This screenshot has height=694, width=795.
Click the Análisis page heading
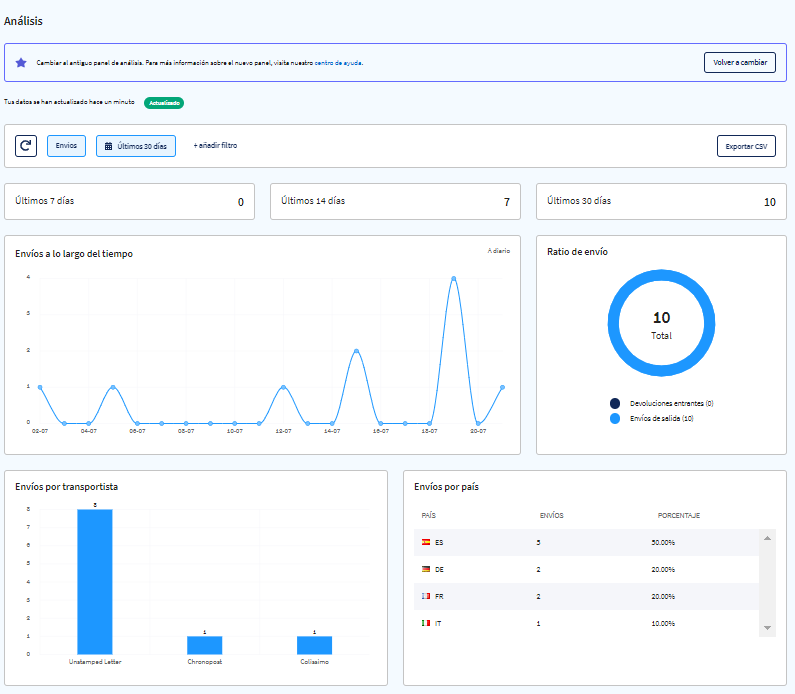tap(23, 21)
